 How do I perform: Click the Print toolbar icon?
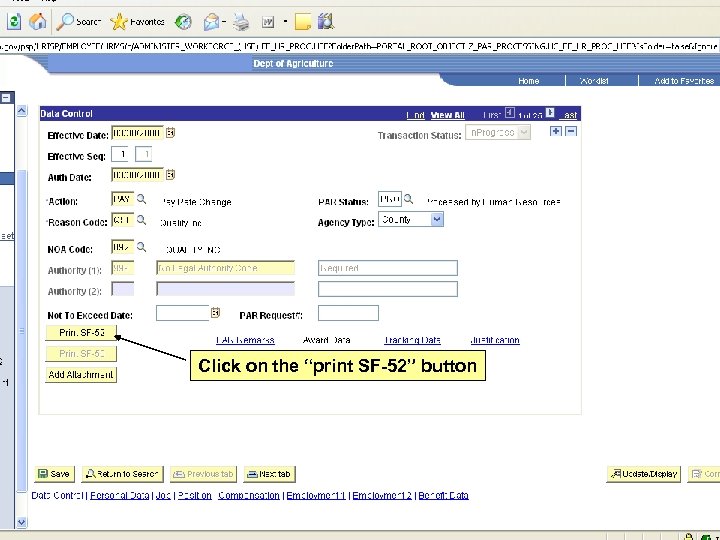[241, 22]
